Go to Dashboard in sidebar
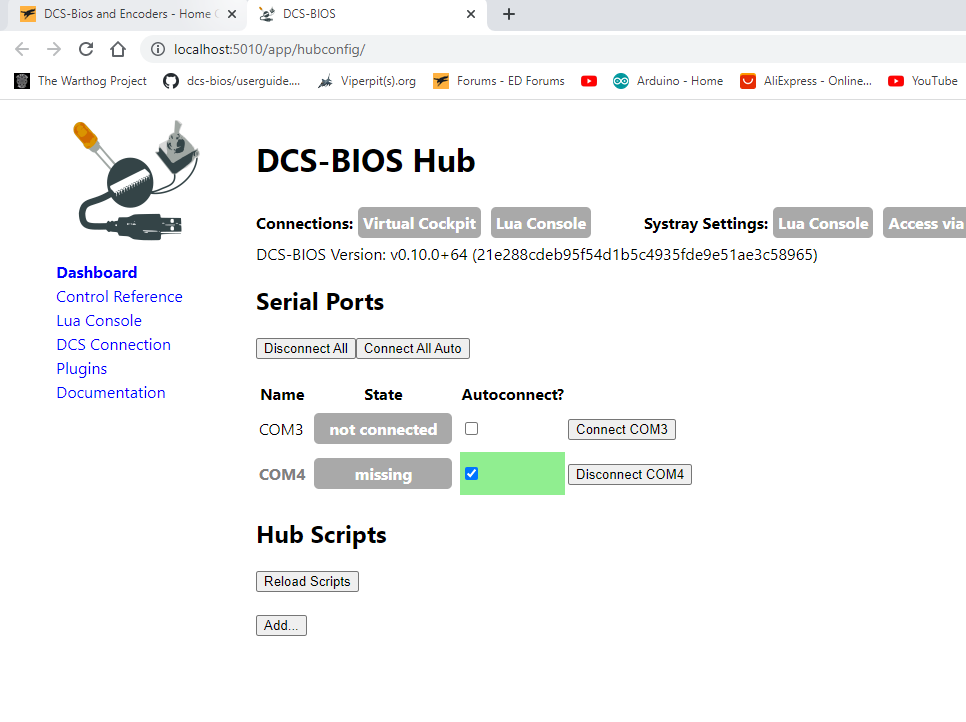Image resolution: width=966 pixels, height=722 pixels. point(97,273)
